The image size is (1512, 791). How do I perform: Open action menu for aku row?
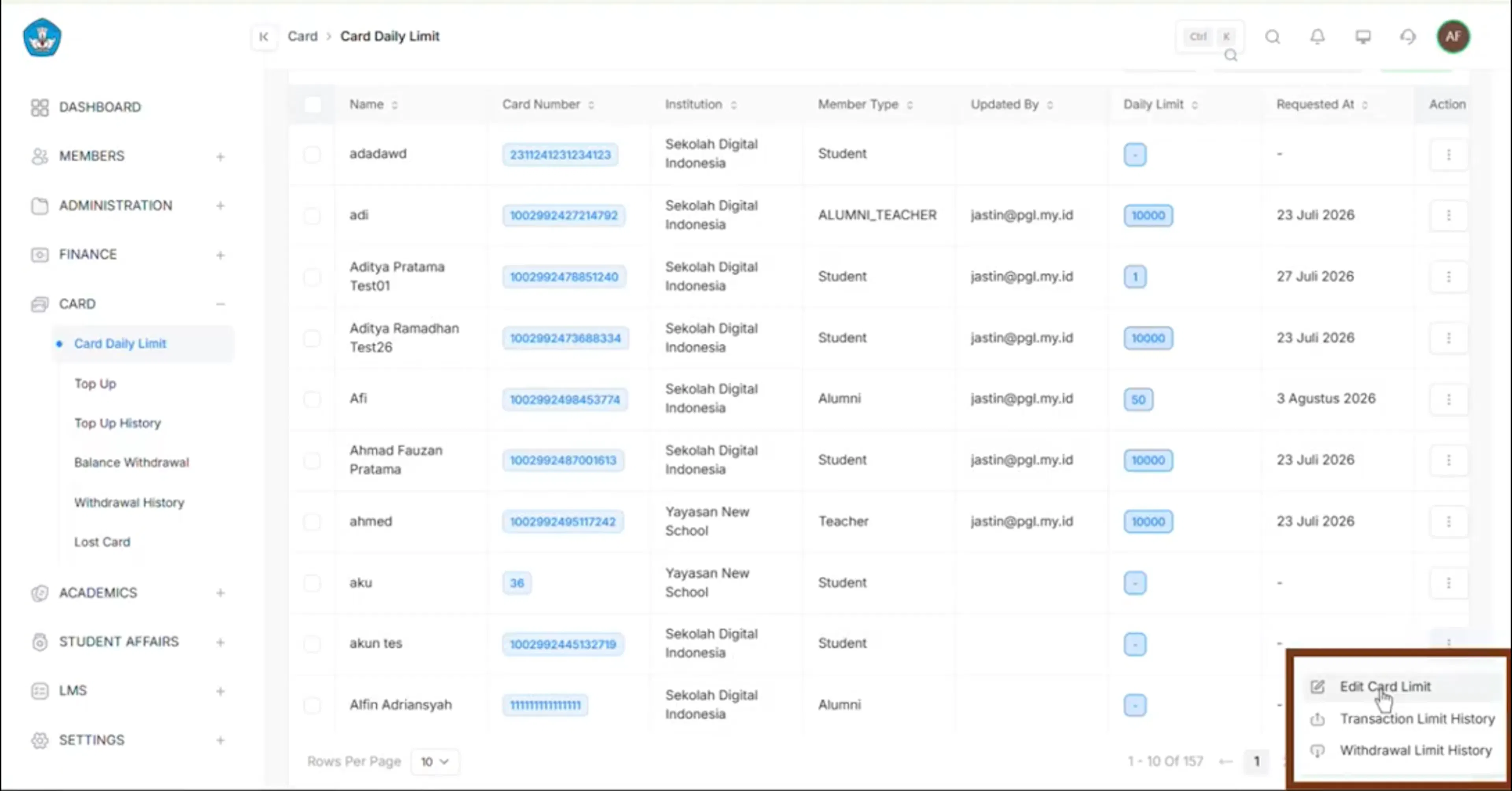pyautogui.click(x=1449, y=583)
